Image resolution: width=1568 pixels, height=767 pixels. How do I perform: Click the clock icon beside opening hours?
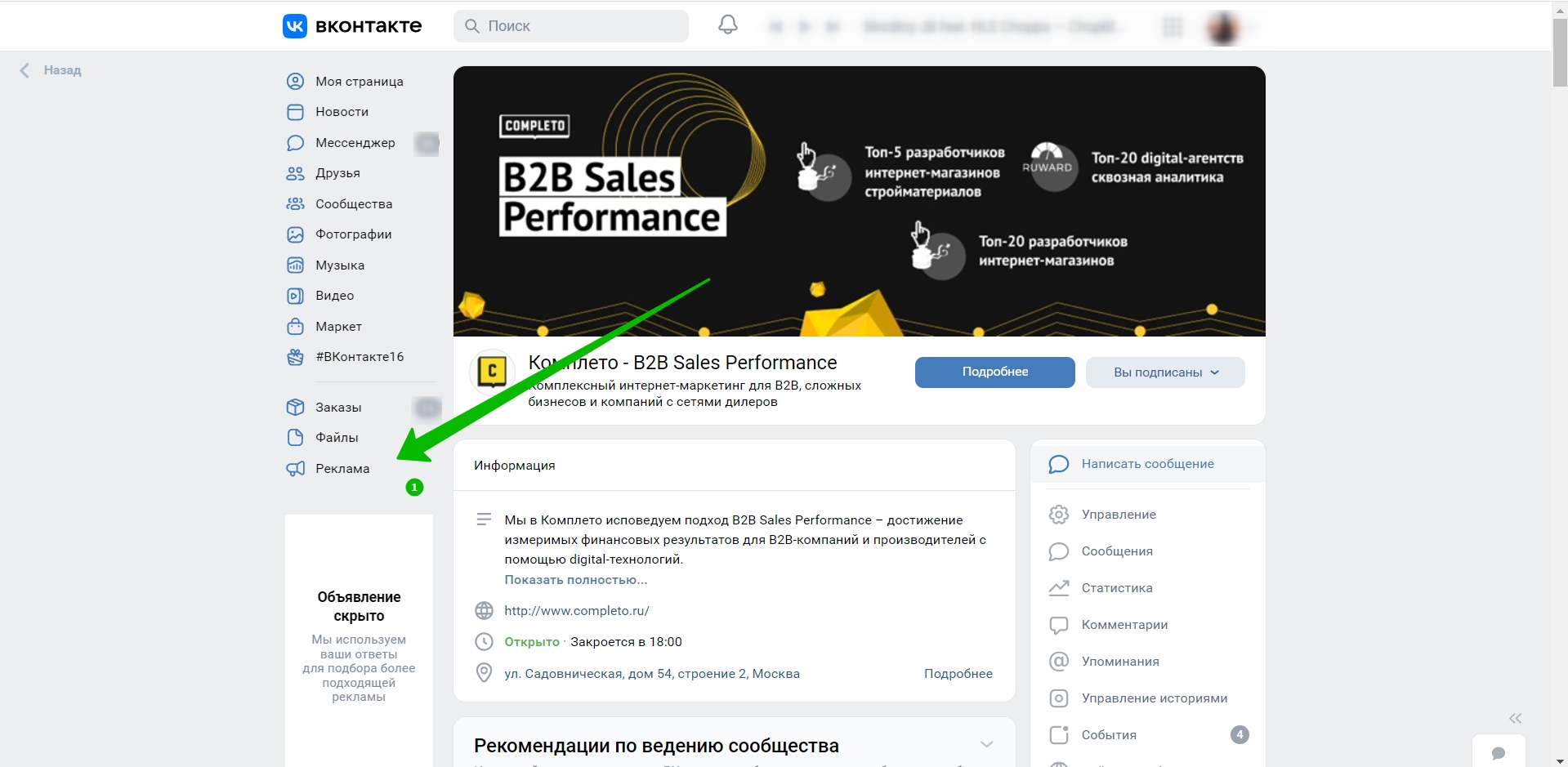pos(484,642)
